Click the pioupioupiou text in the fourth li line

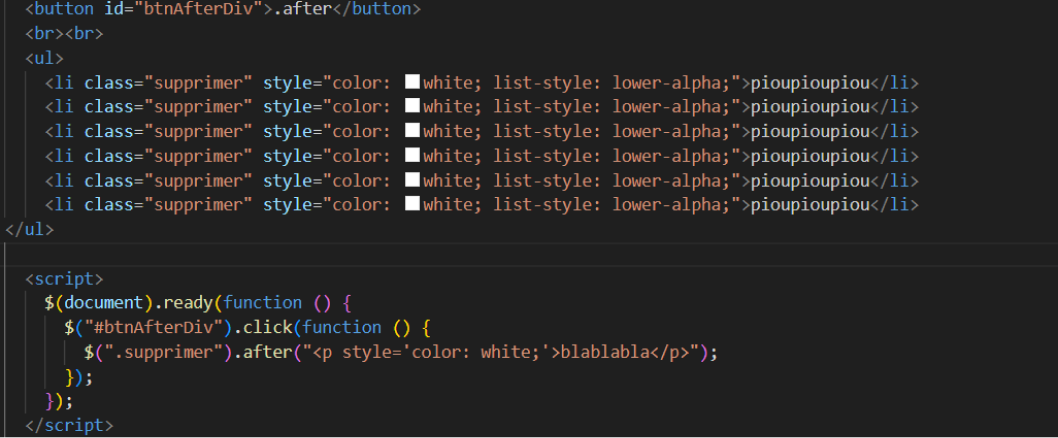click(810, 156)
